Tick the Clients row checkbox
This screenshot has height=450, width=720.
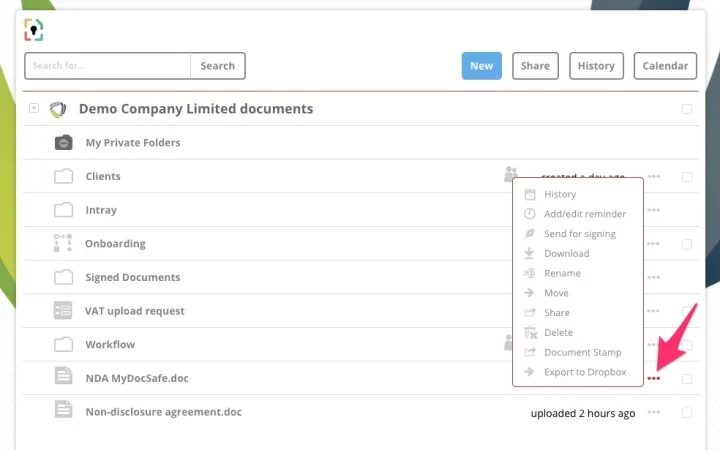click(x=687, y=177)
